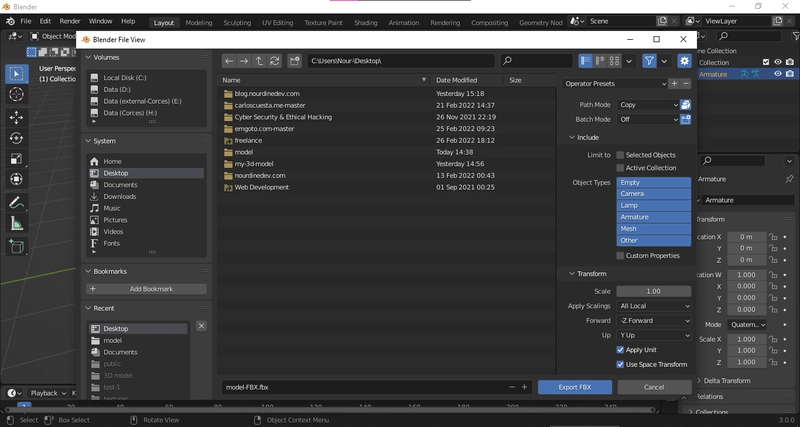Switch to Sculpting workspace tab
The width and height of the screenshot is (800, 427).
[237, 23]
